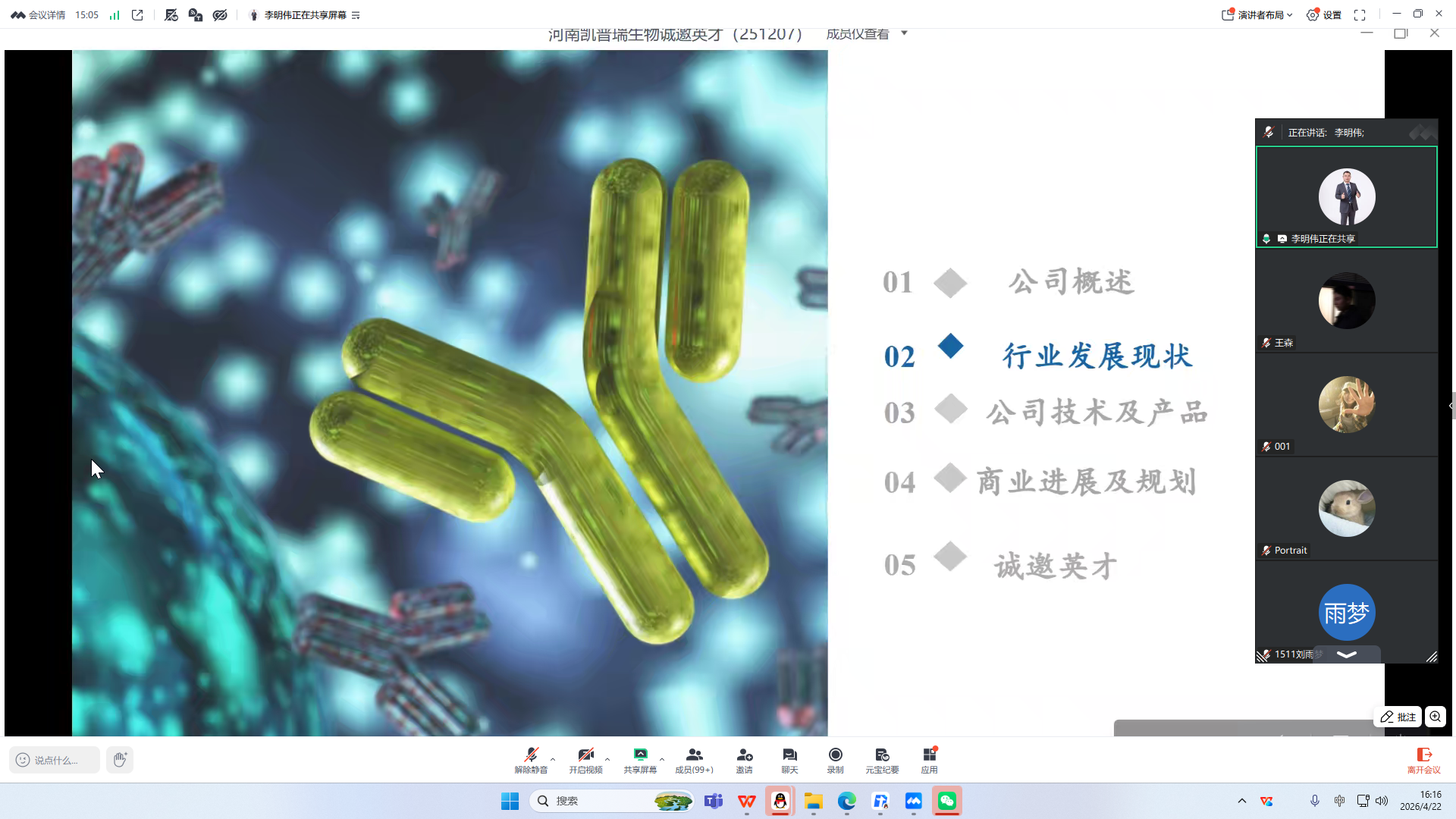Viewport: 1456px width, 819px height.
Task: Click the 离开会议 leave meeting button
Action: coord(1423,759)
